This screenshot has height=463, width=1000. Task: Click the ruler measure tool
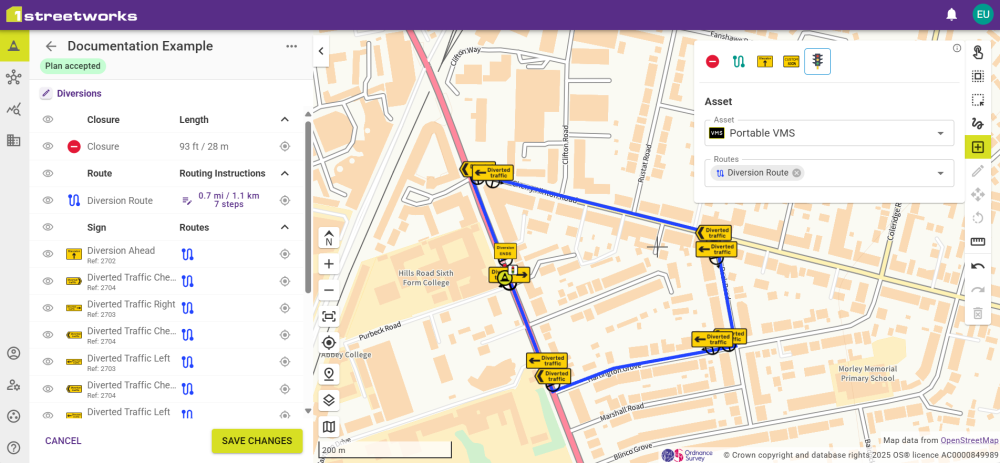[978, 241]
